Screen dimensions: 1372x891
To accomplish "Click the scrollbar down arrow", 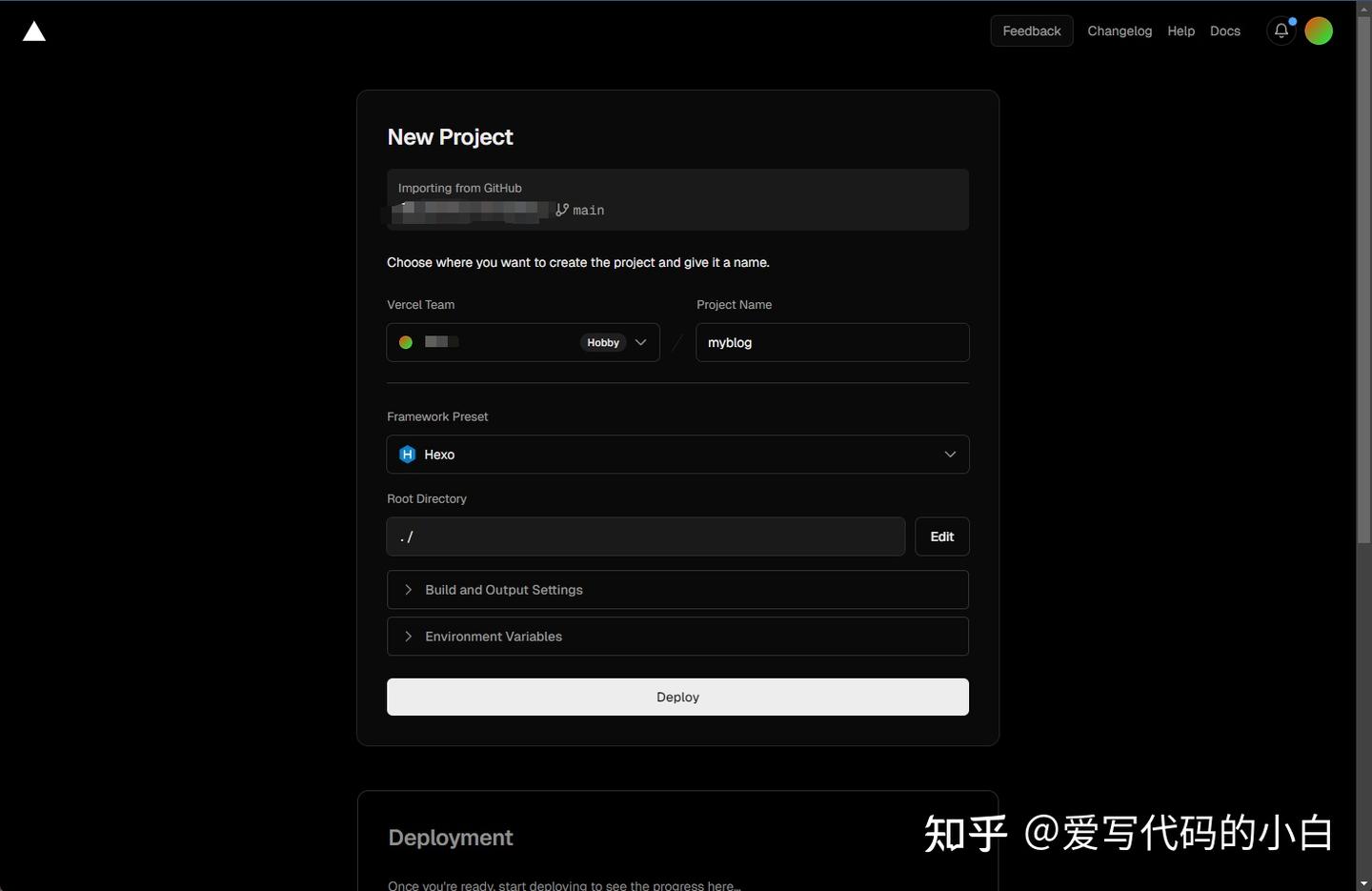I will tap(1363, 883).
